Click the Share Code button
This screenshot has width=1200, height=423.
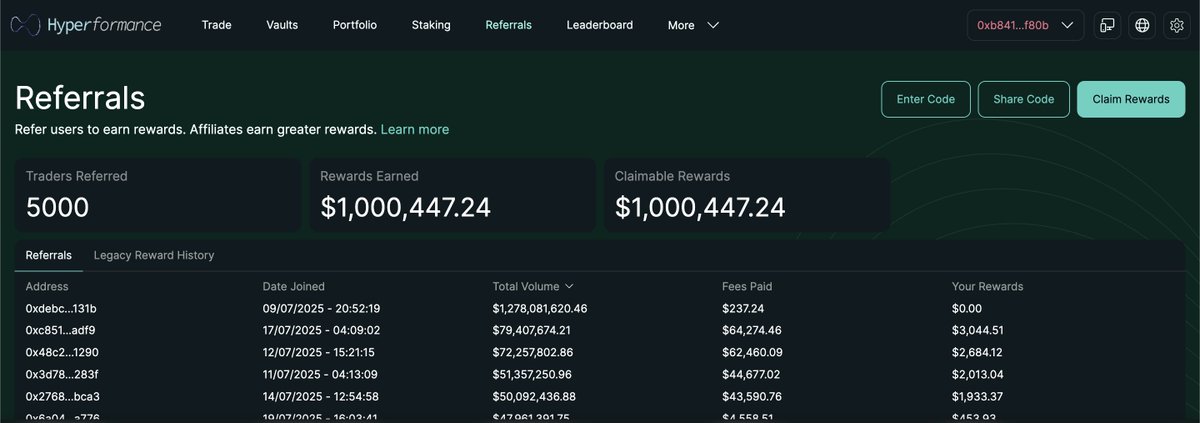click(x=1023, y=99)
